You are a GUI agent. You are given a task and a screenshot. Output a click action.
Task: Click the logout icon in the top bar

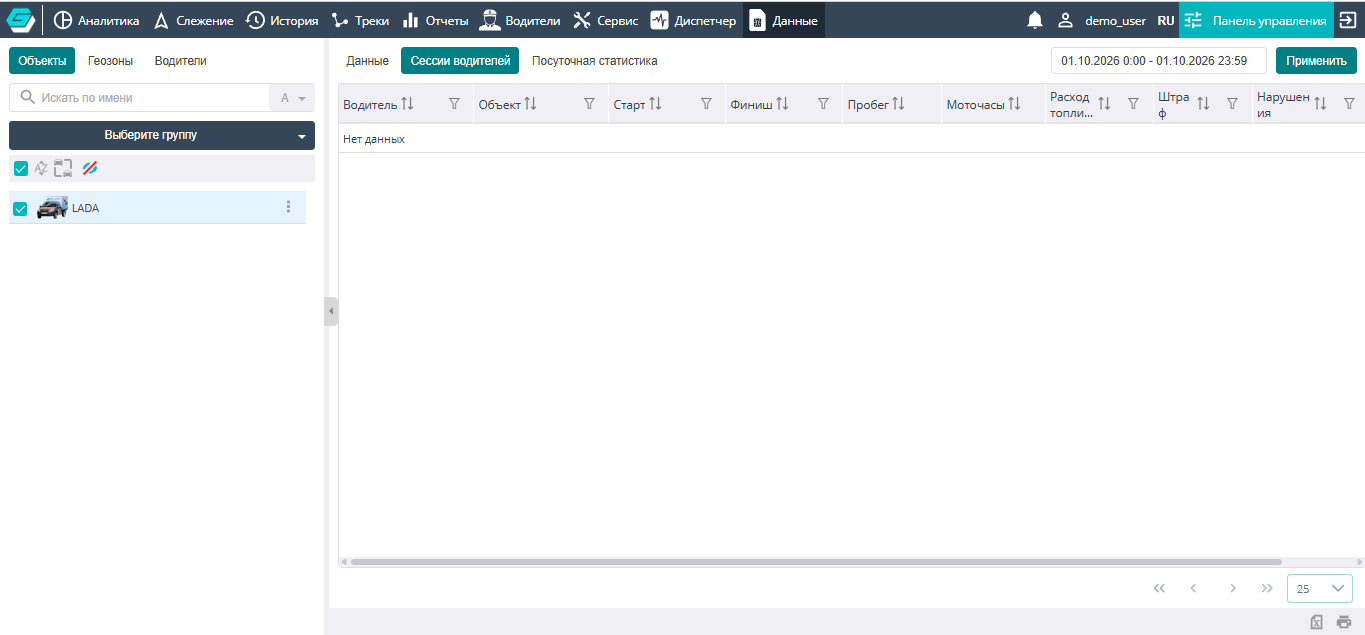tap(1346, 20)
